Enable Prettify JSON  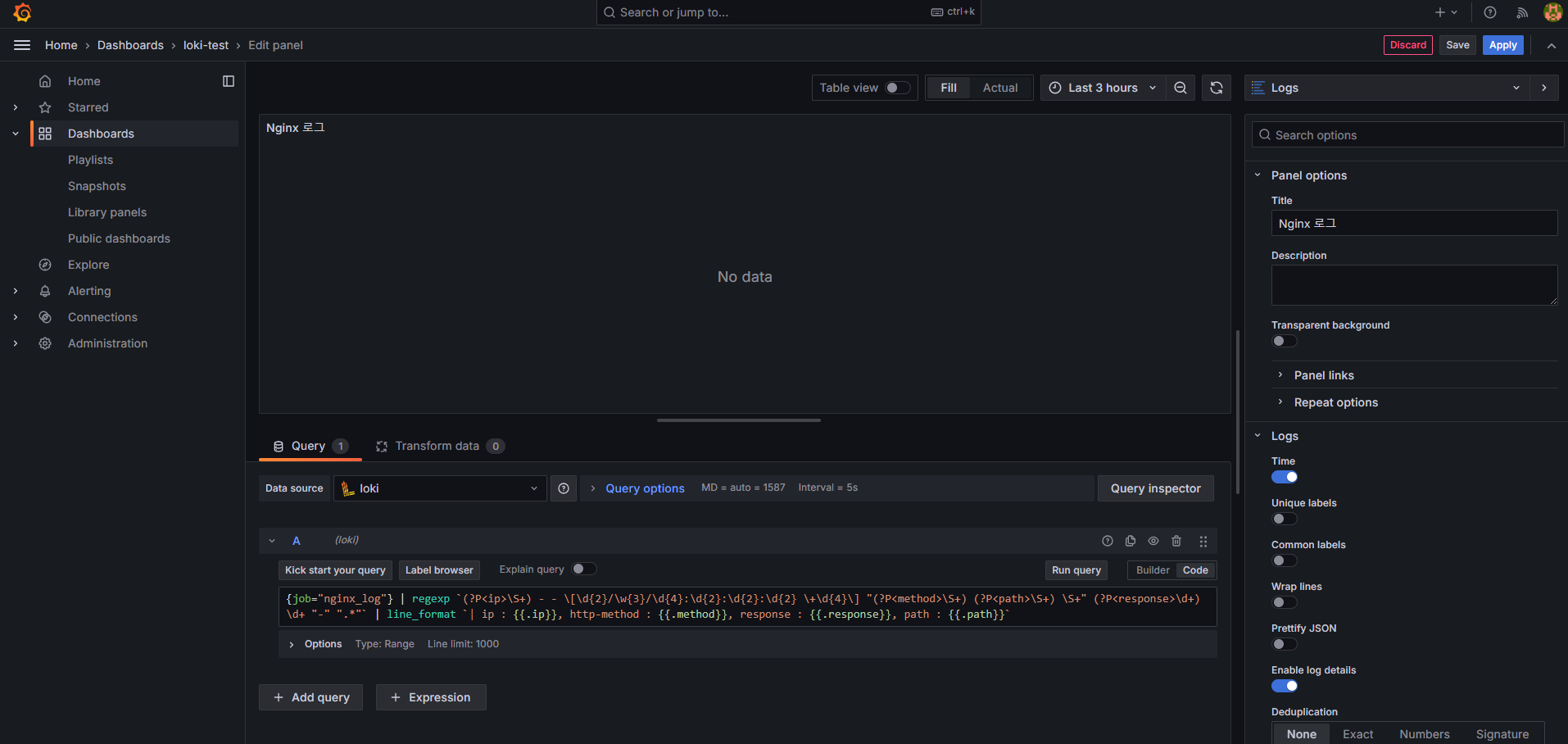pyautogui.click(x=1285, y=644)
